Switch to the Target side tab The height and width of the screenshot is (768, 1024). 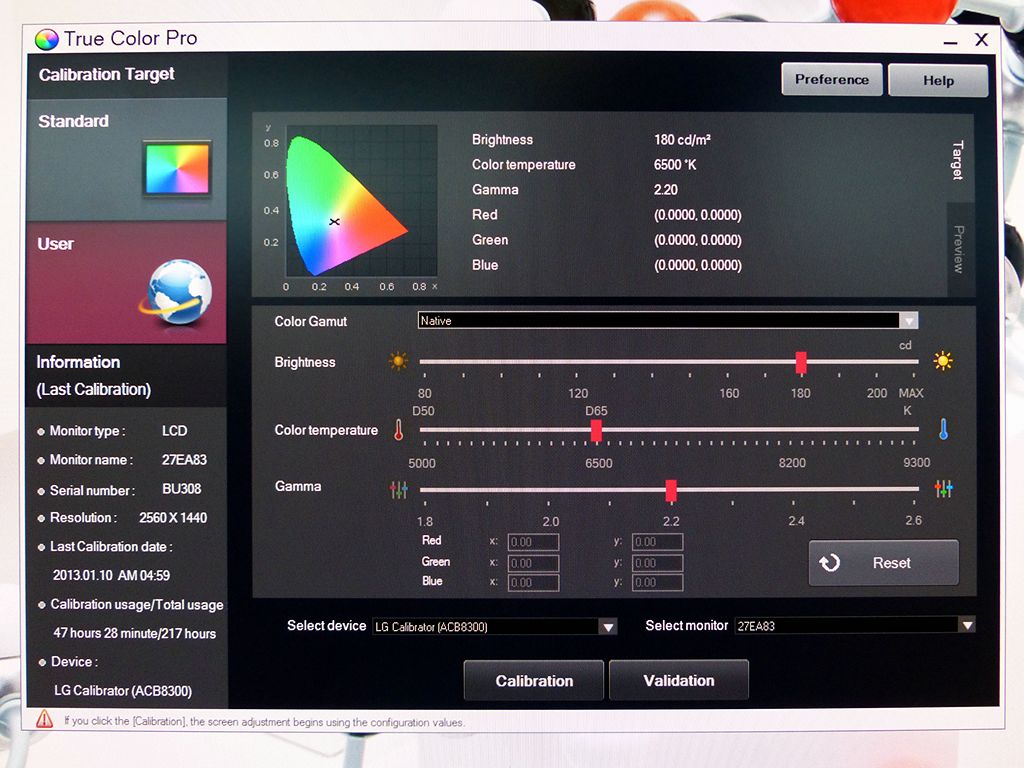[957, 160]
